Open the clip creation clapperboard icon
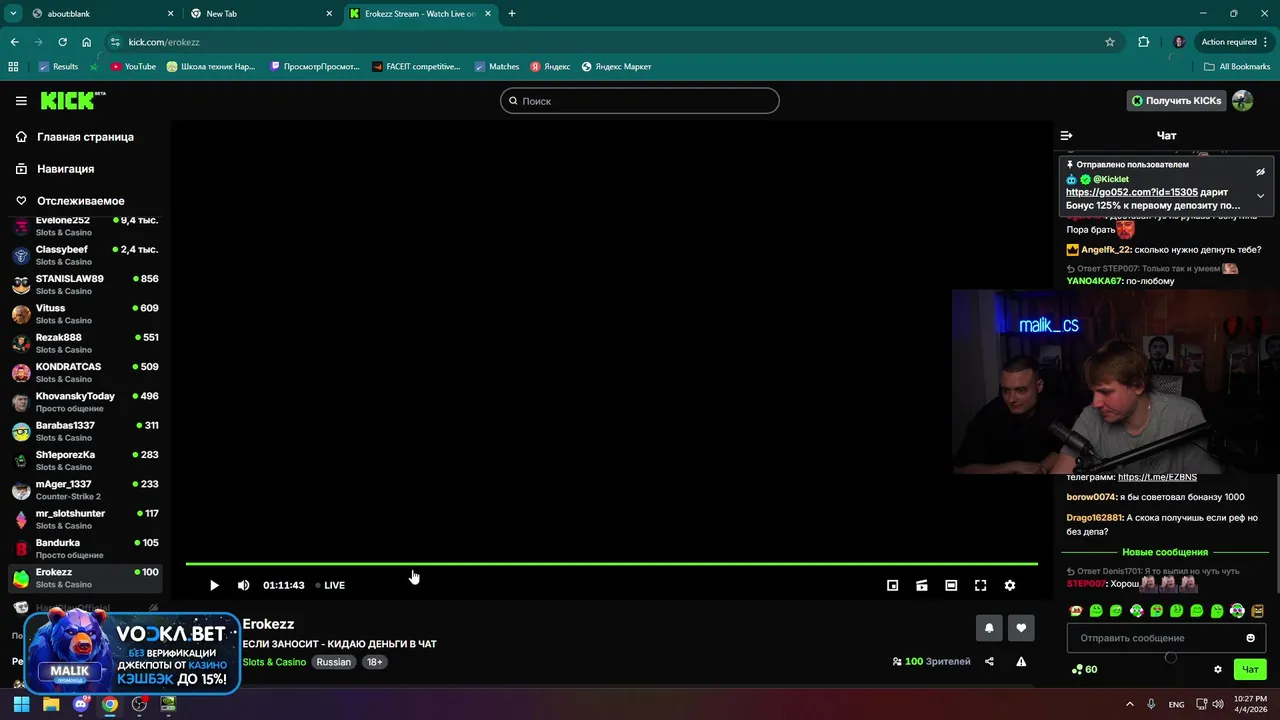The image size is (1280, 720). click(x=922, y=585)
